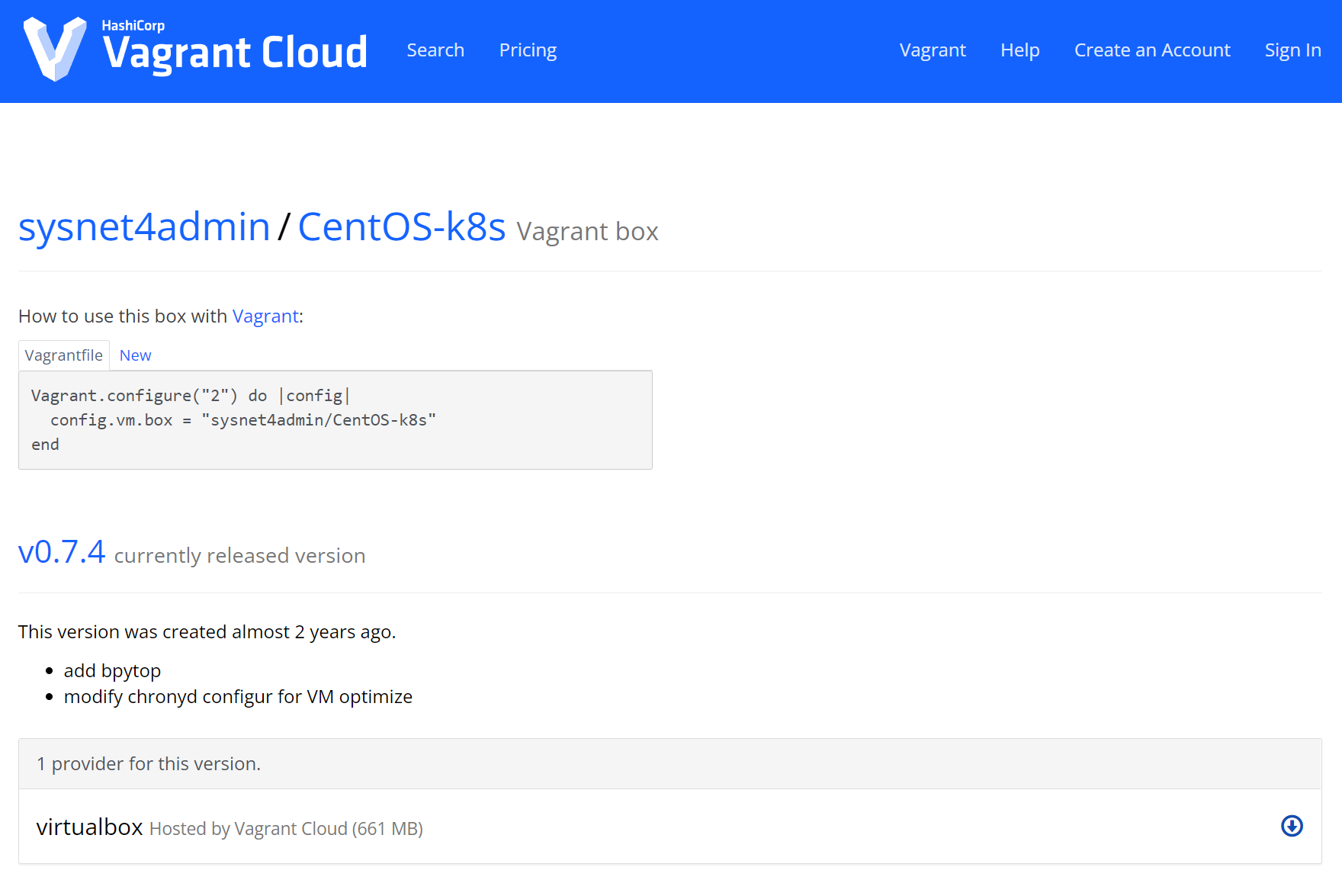This screenshot has height=896, width=1342.
Task: Select the Vagrantfile tab
Action: coord(64,355)
